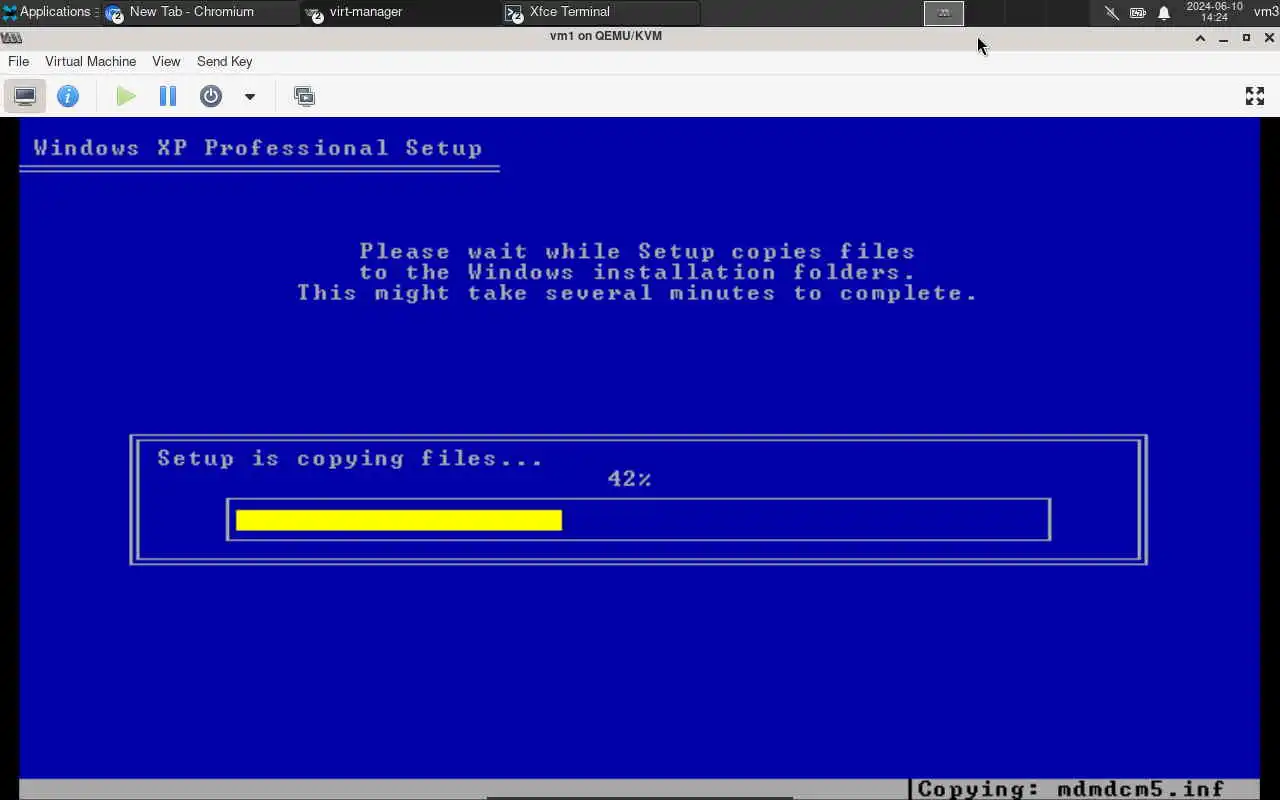Screen dimensions: 1280x800
Task: Switch to New Tab - Chromium window
Action: (200, 12)
